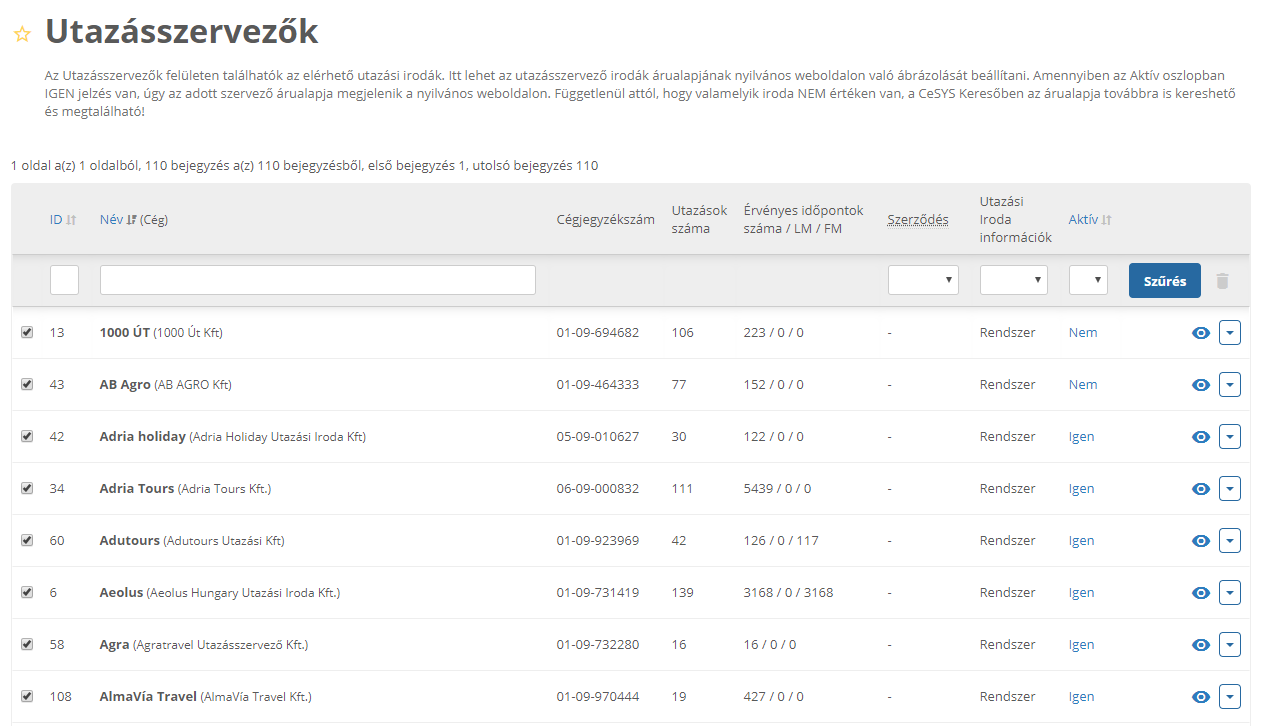The image size is (1262, 726).
Task: Sort by Aktív column sort icon
Action: (1107, 220)
